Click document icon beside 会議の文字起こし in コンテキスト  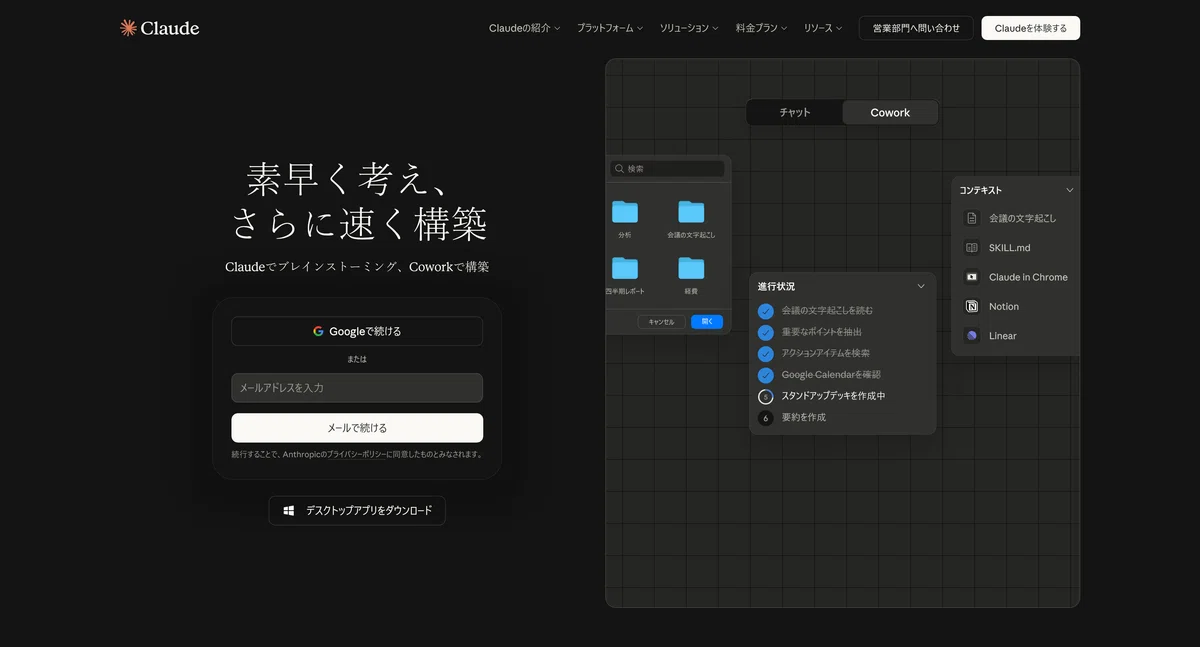click(x=971, y=218)
